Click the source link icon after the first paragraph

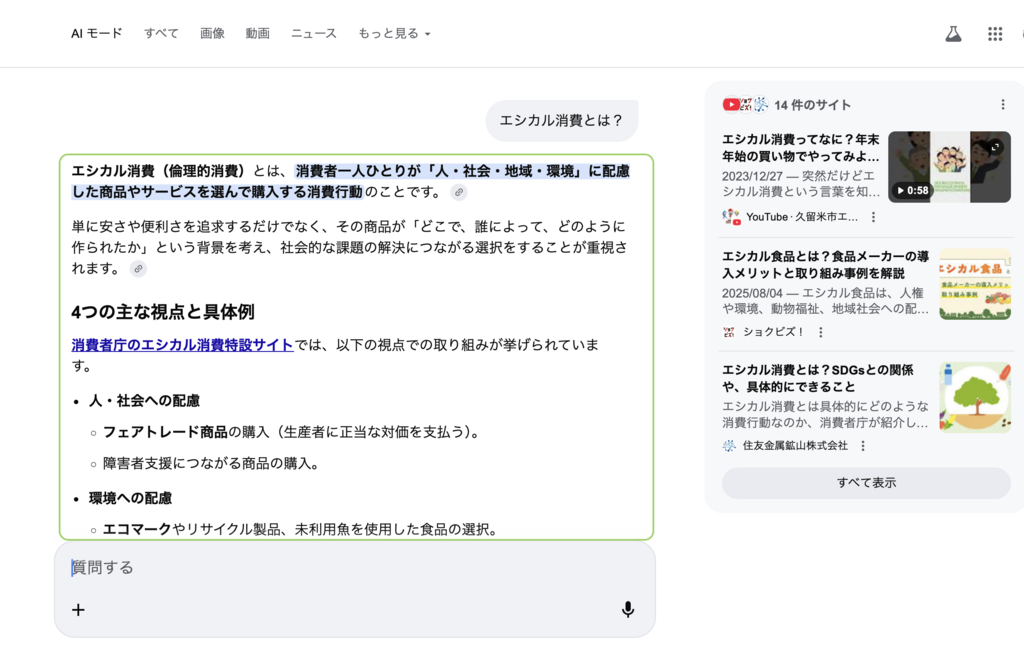[x=458, y=192]
